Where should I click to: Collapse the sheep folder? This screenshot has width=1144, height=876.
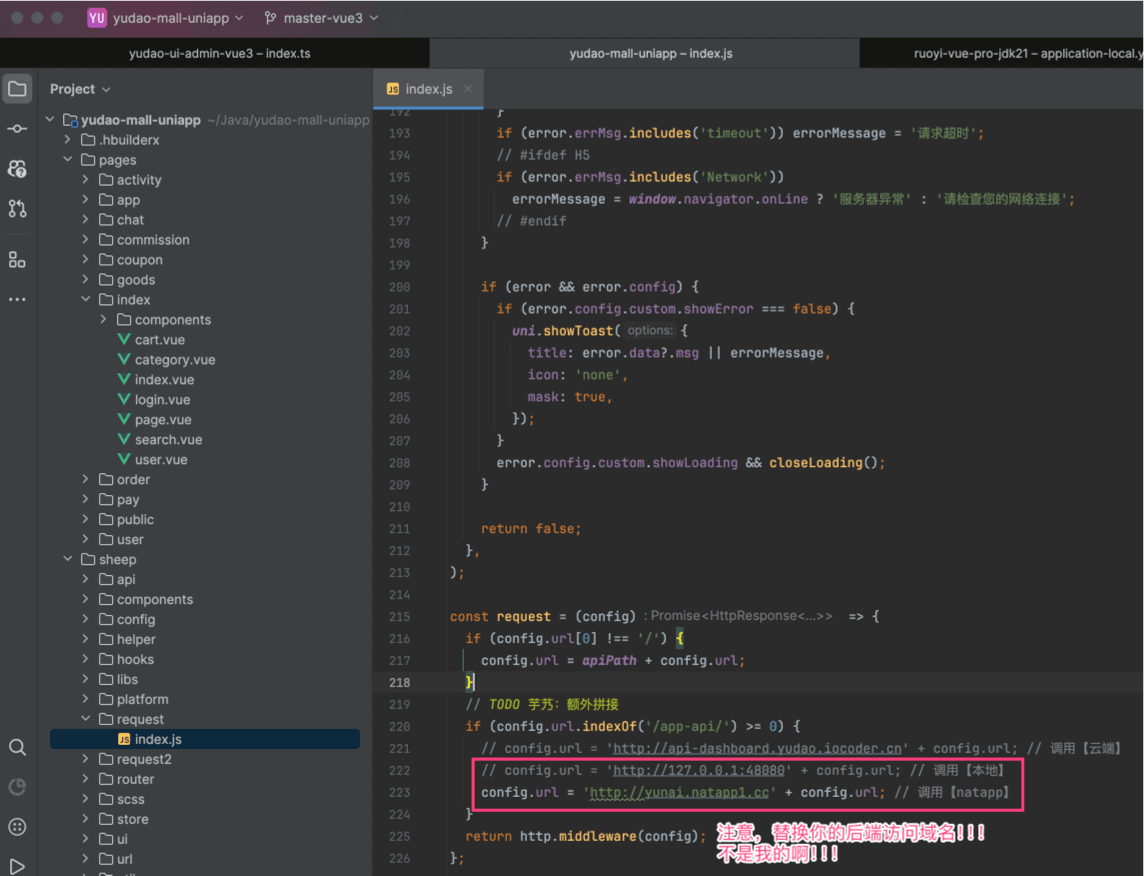68,560
